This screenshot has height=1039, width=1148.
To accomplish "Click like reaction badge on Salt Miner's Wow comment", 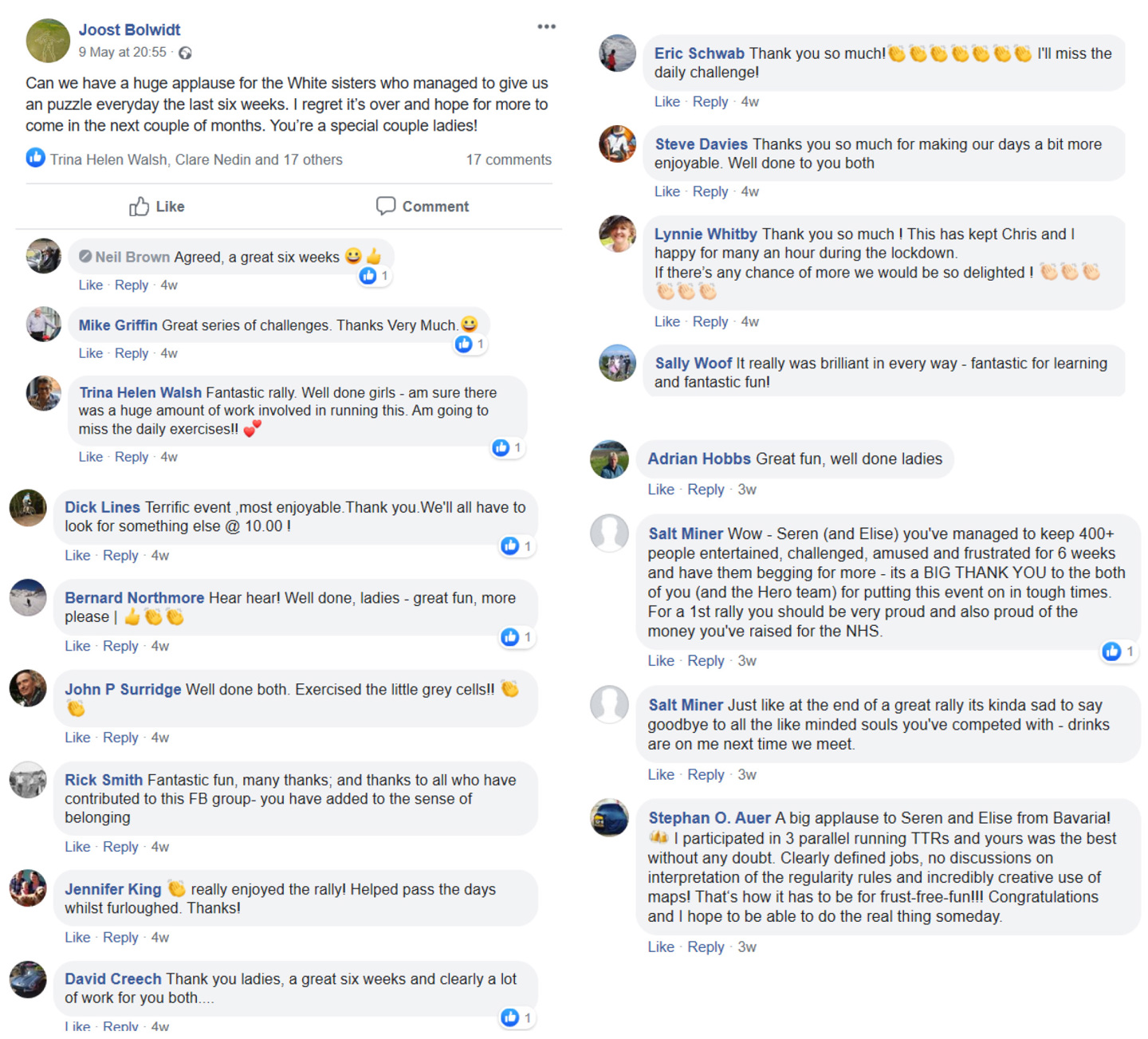I will pyautogui.click(x=1112, y=652).
